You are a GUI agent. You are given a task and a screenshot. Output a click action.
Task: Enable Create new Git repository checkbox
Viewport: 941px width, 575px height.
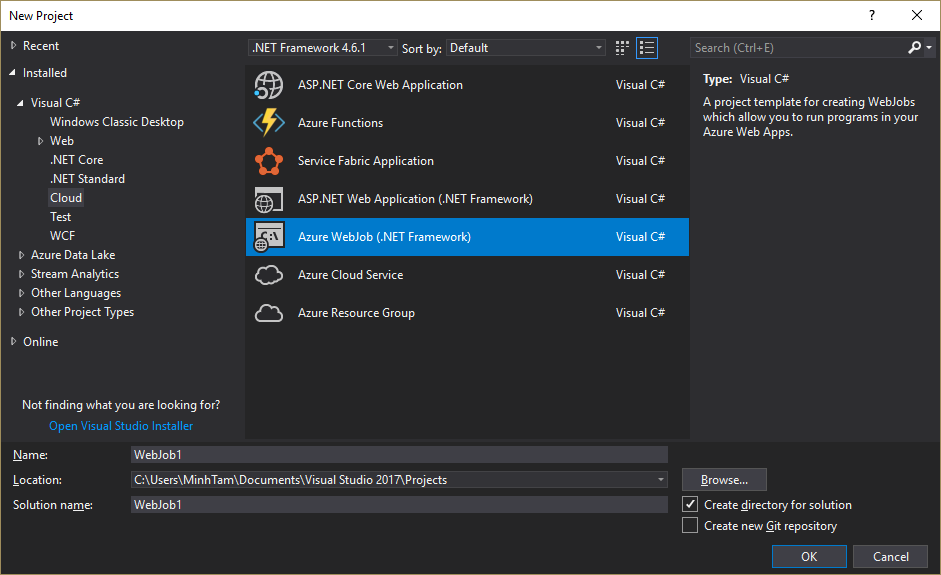690,525
